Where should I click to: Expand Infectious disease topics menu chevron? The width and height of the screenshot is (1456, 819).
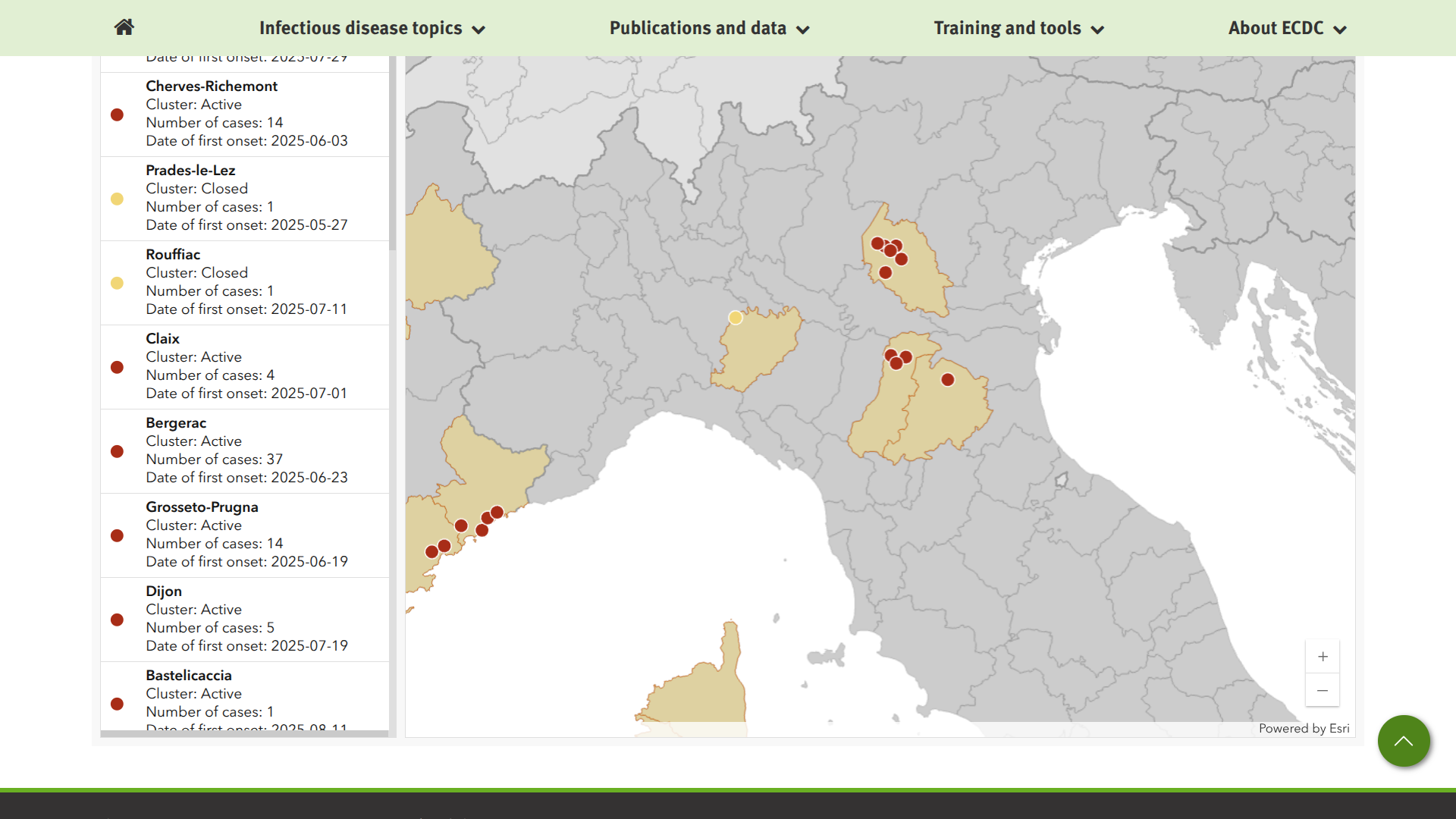coord(479,30)
